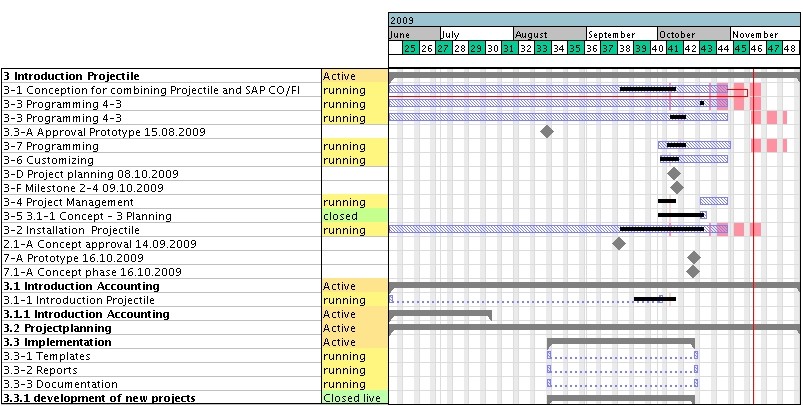The image size is (803, 406).
Task: Click the October month header
Action: [693, 34]
